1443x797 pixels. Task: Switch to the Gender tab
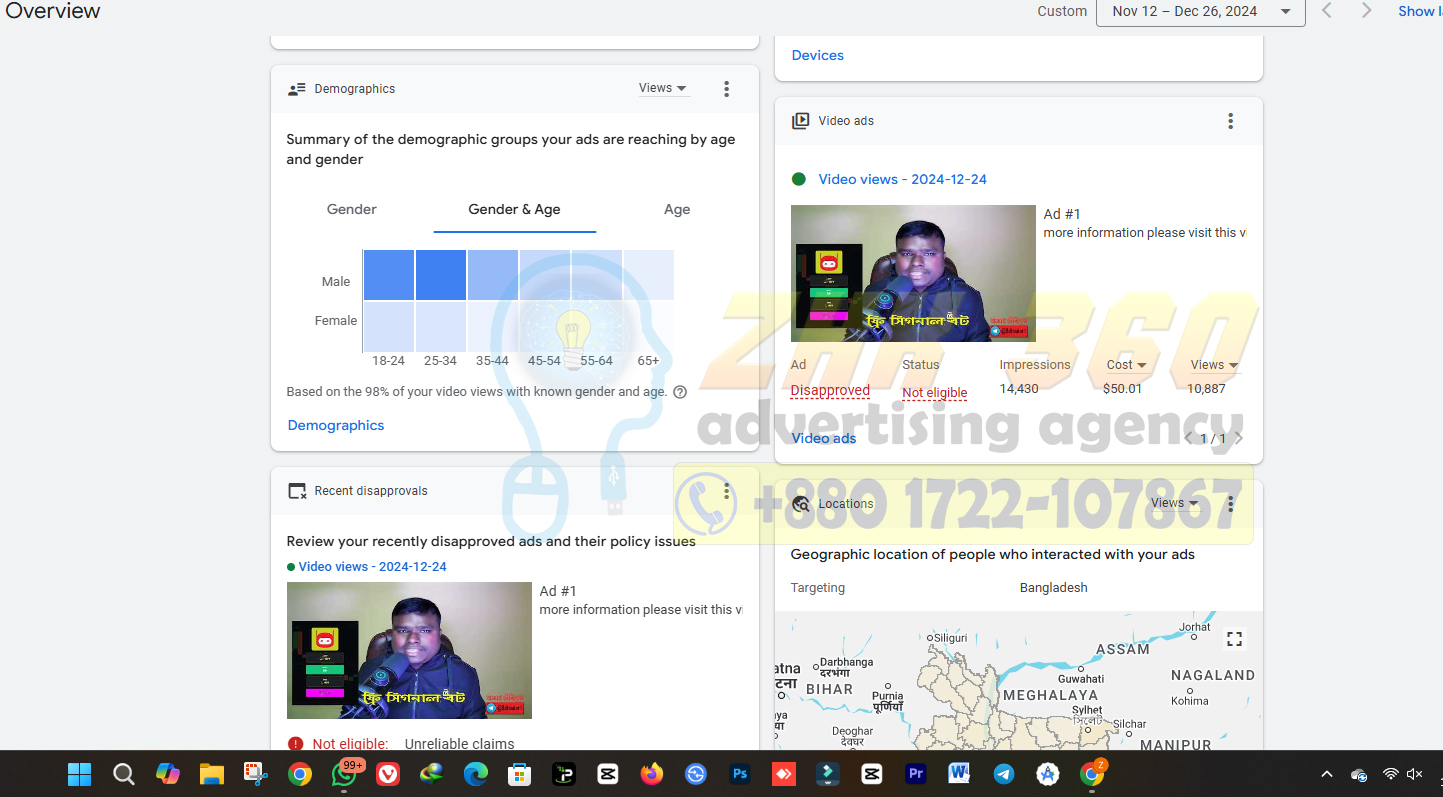352,209
